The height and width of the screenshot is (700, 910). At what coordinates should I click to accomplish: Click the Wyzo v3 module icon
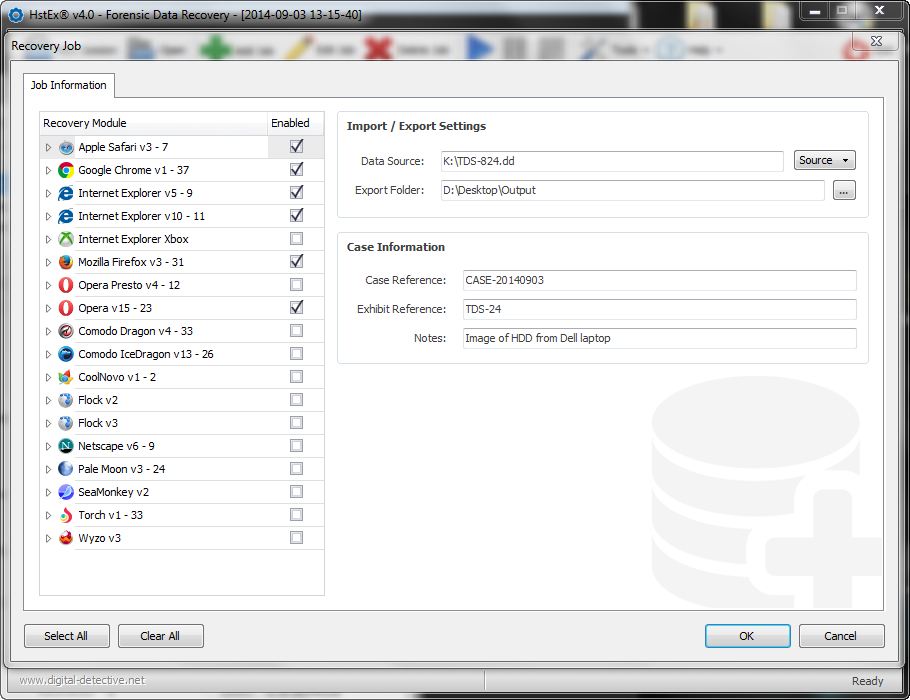click(66, 538)
